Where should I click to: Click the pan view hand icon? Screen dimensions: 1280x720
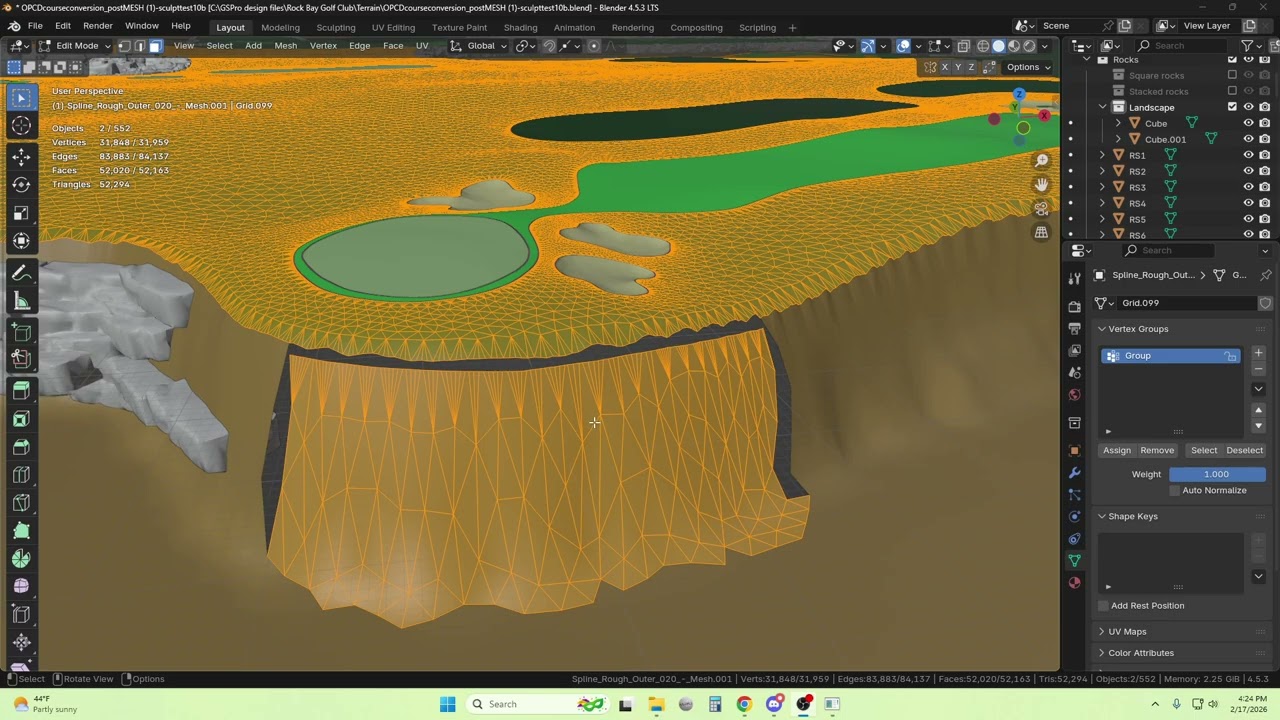[1041, 185]
